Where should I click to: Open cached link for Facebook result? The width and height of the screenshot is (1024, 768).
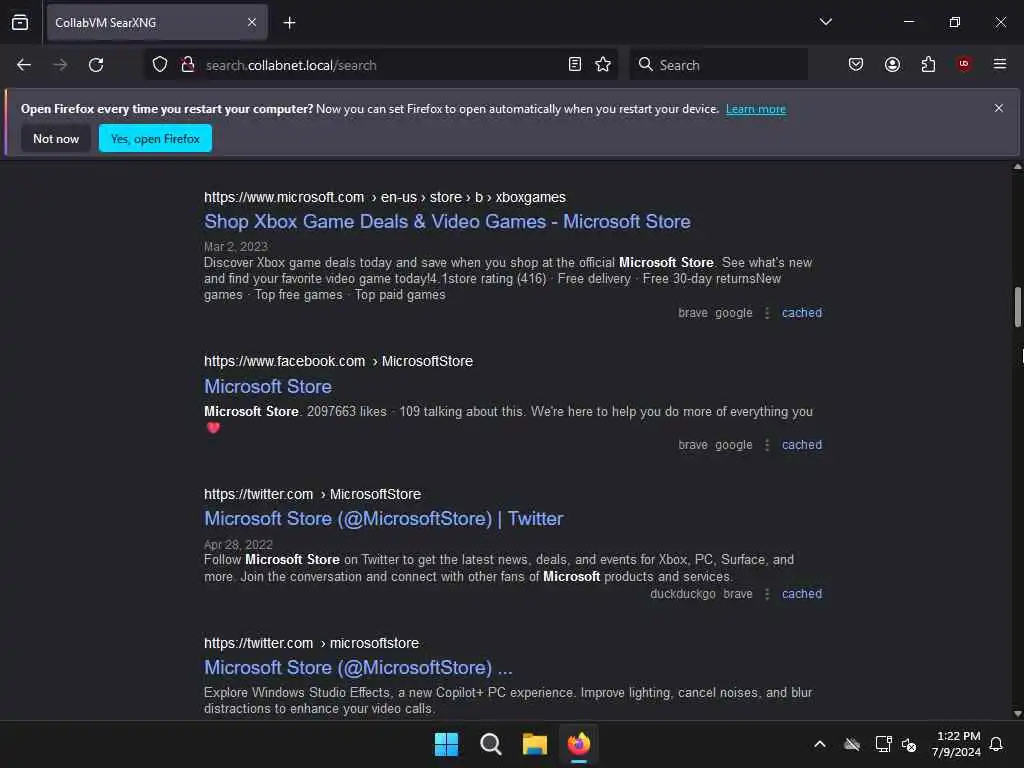coord(802,445)
